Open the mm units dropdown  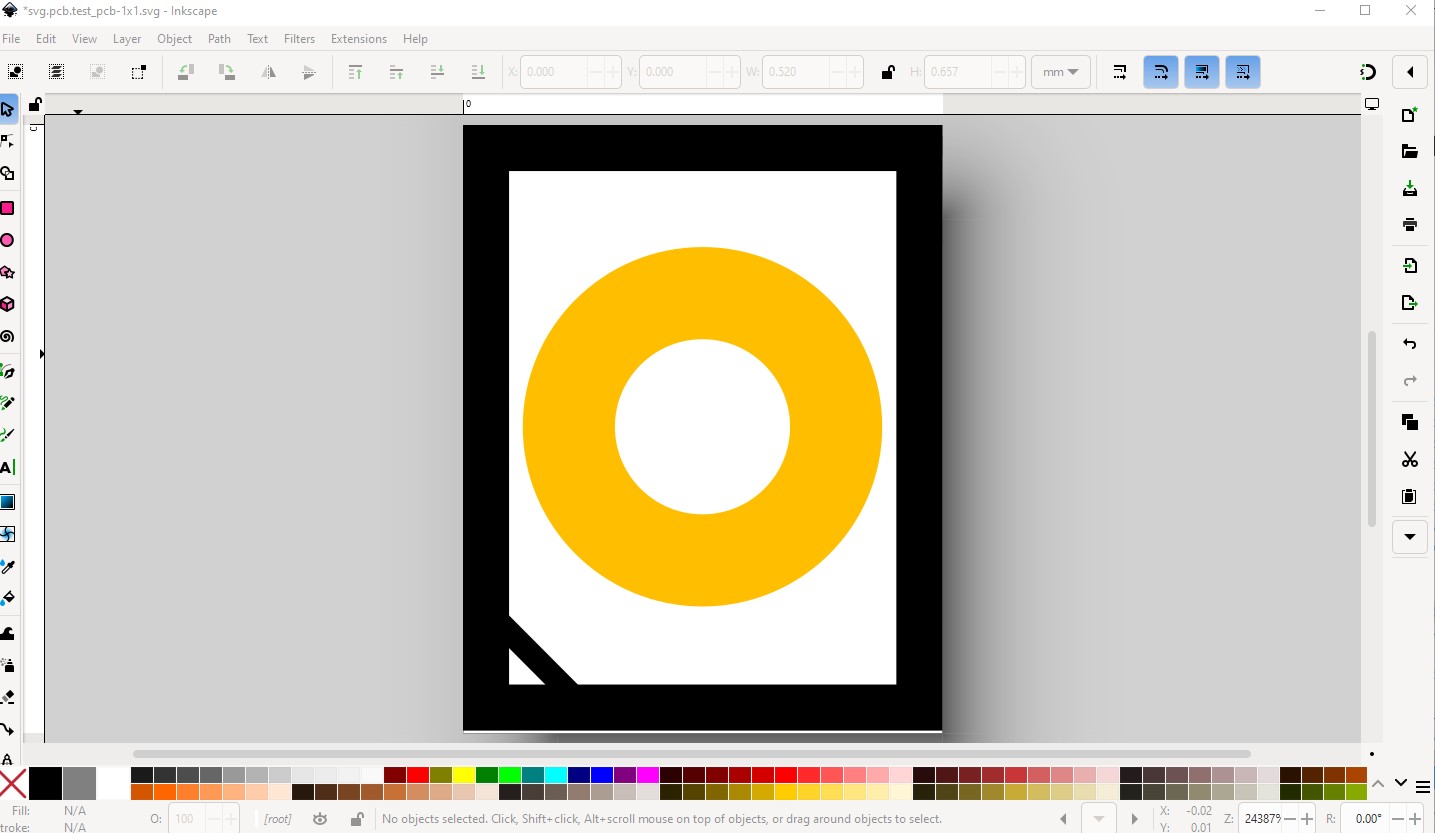pyautogui.click(x=1061, y=72)
